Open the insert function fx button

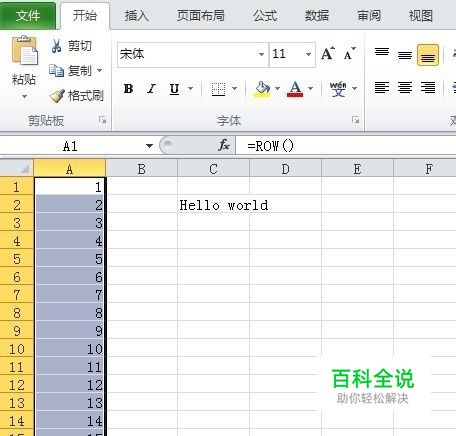[224, 145]
